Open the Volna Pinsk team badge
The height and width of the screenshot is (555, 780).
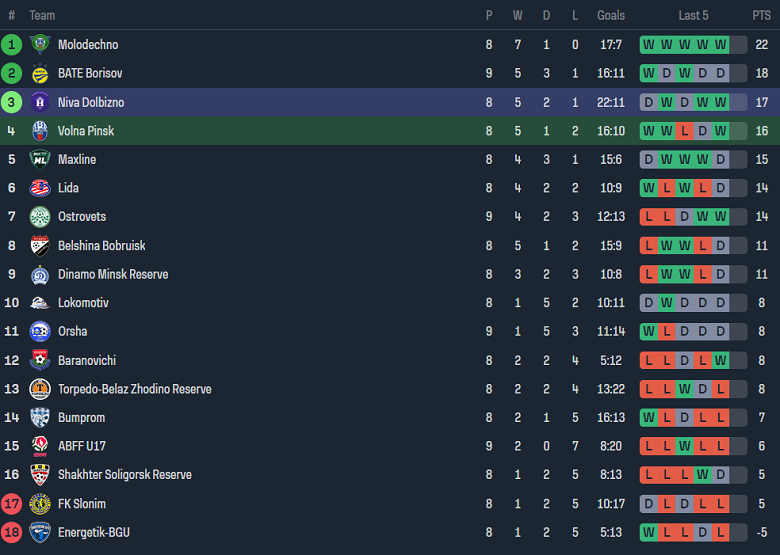[40, 131]
